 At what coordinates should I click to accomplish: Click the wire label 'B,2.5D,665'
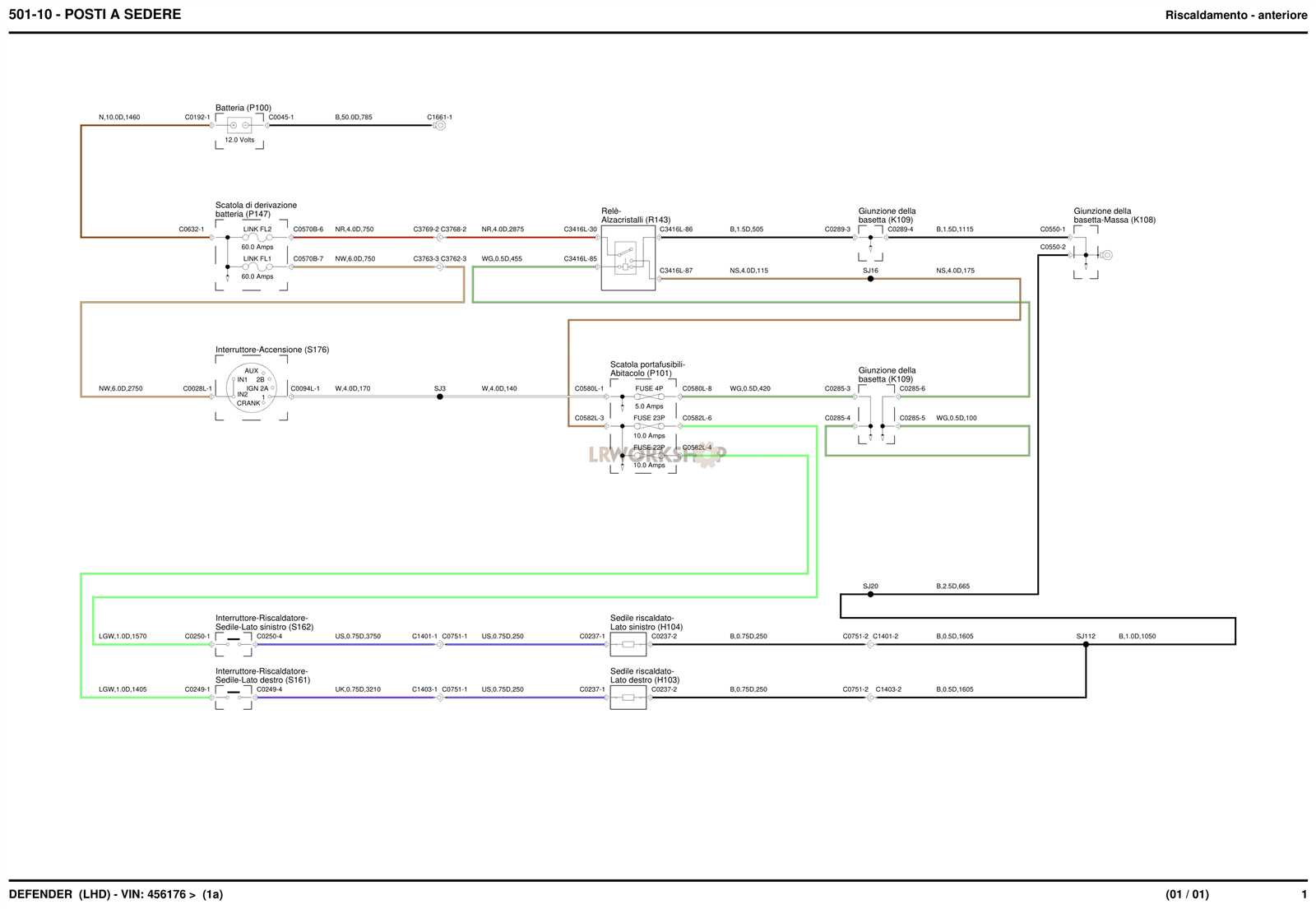pyautogui.click(x=953, y=587)
